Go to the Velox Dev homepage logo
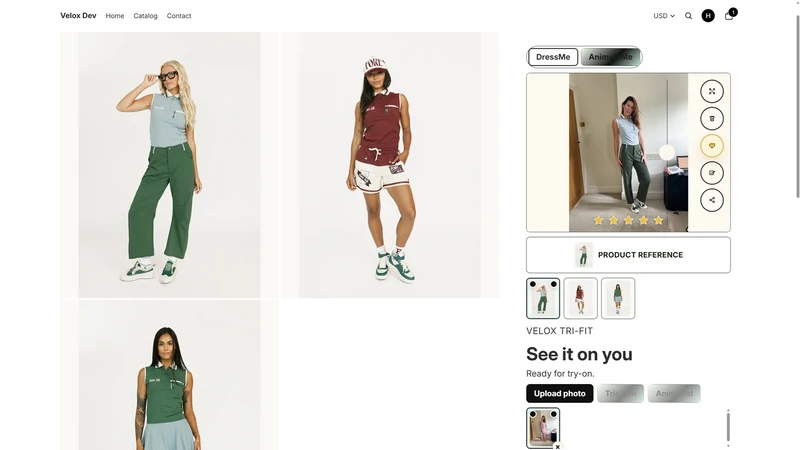The image size is (800, 450). click(x=78, y=16)
